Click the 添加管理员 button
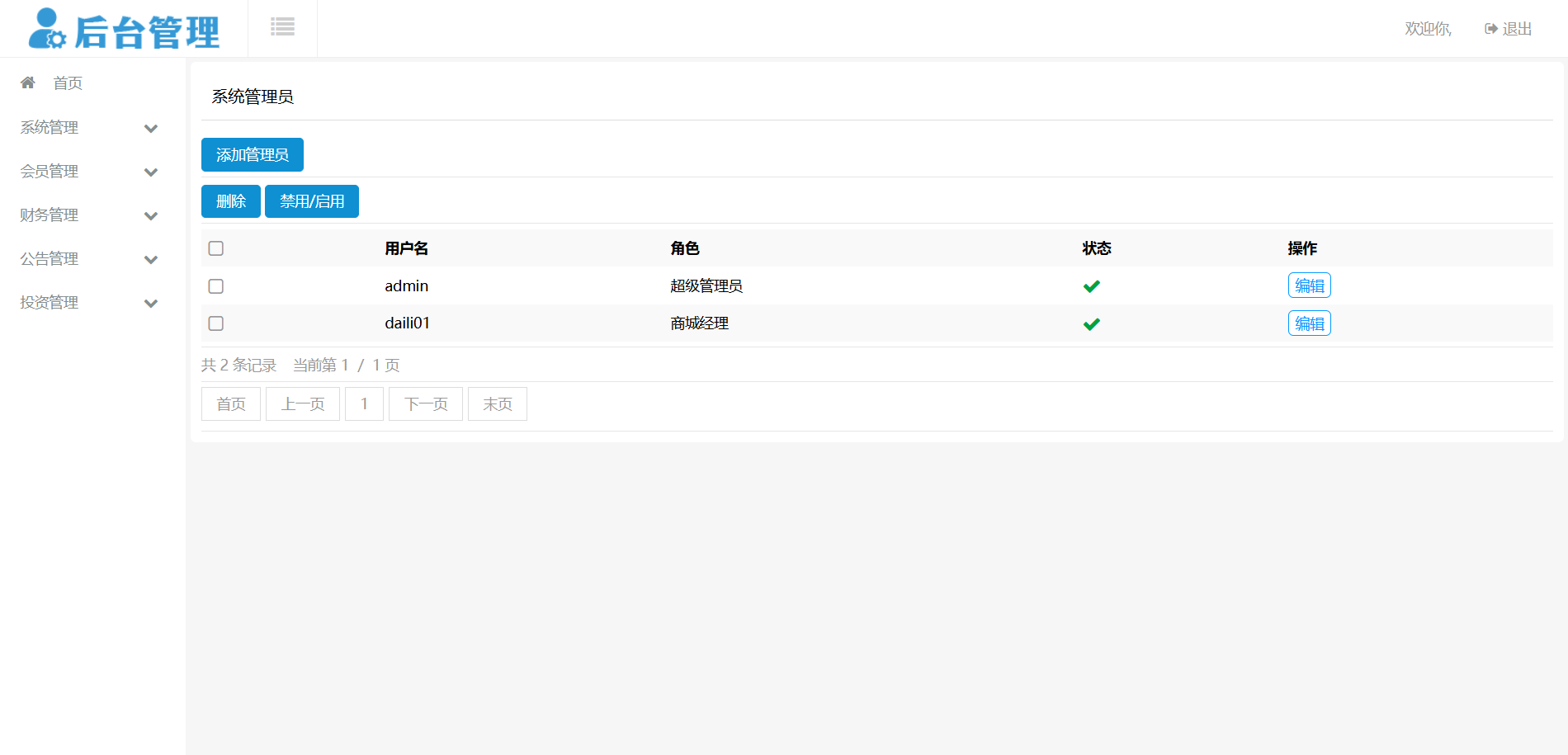The width and height of the screenshot is (1568, 755). coord(252,155)
